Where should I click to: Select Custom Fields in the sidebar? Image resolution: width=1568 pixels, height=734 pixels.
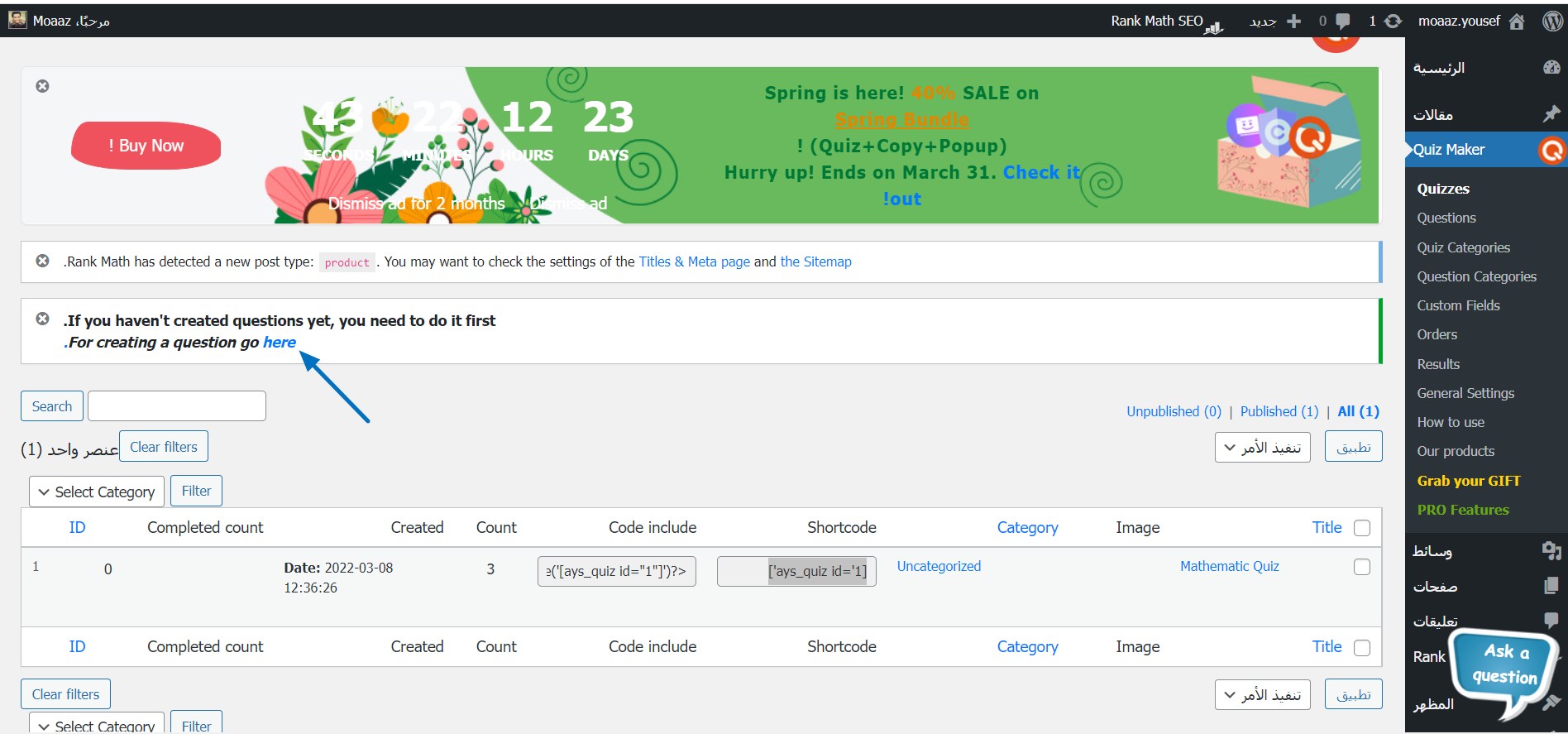(x=1458, y=305)
